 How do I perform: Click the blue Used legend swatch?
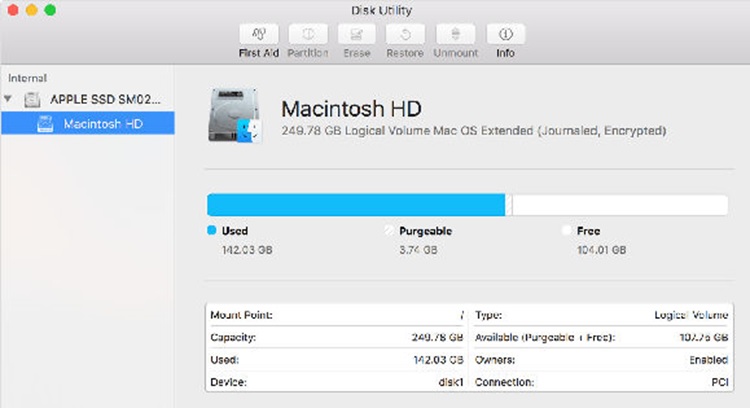[x=211, y=231]
